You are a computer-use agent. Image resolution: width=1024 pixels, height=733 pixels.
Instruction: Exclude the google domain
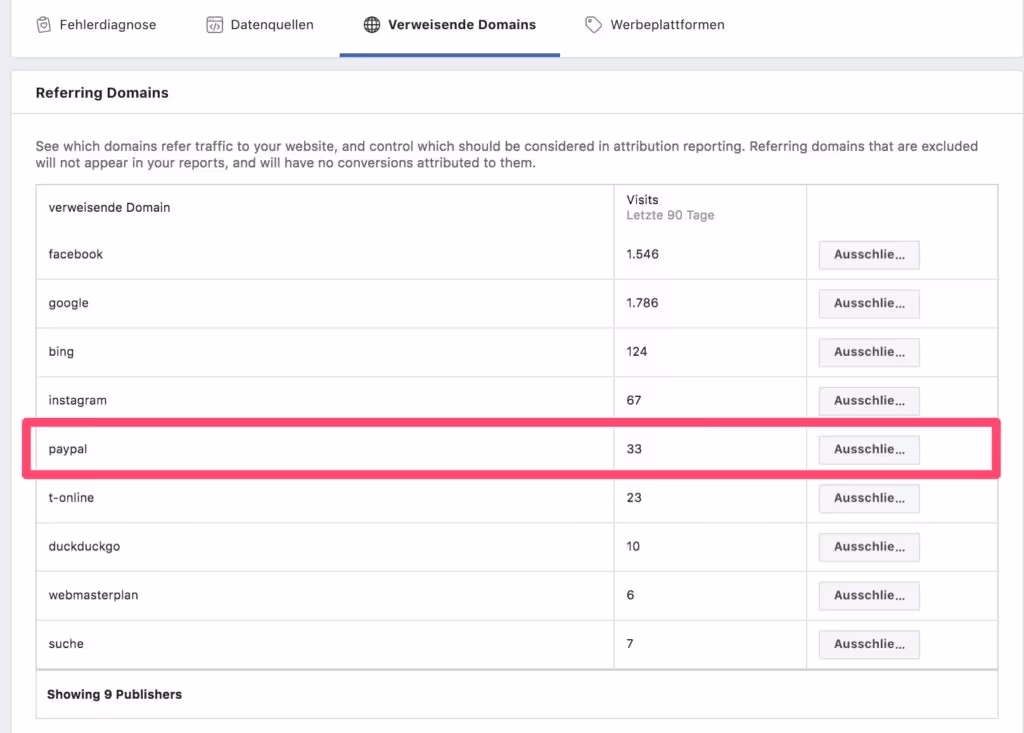(869, 303)
